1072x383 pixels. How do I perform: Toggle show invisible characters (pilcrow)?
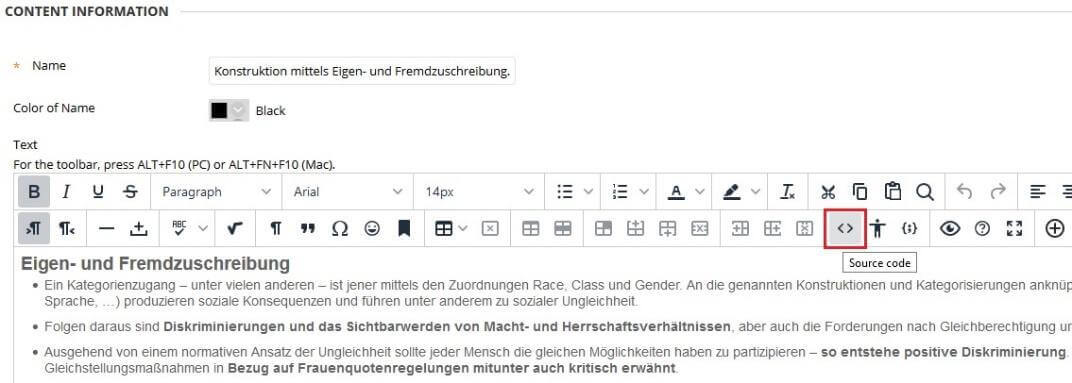(276, 229)
